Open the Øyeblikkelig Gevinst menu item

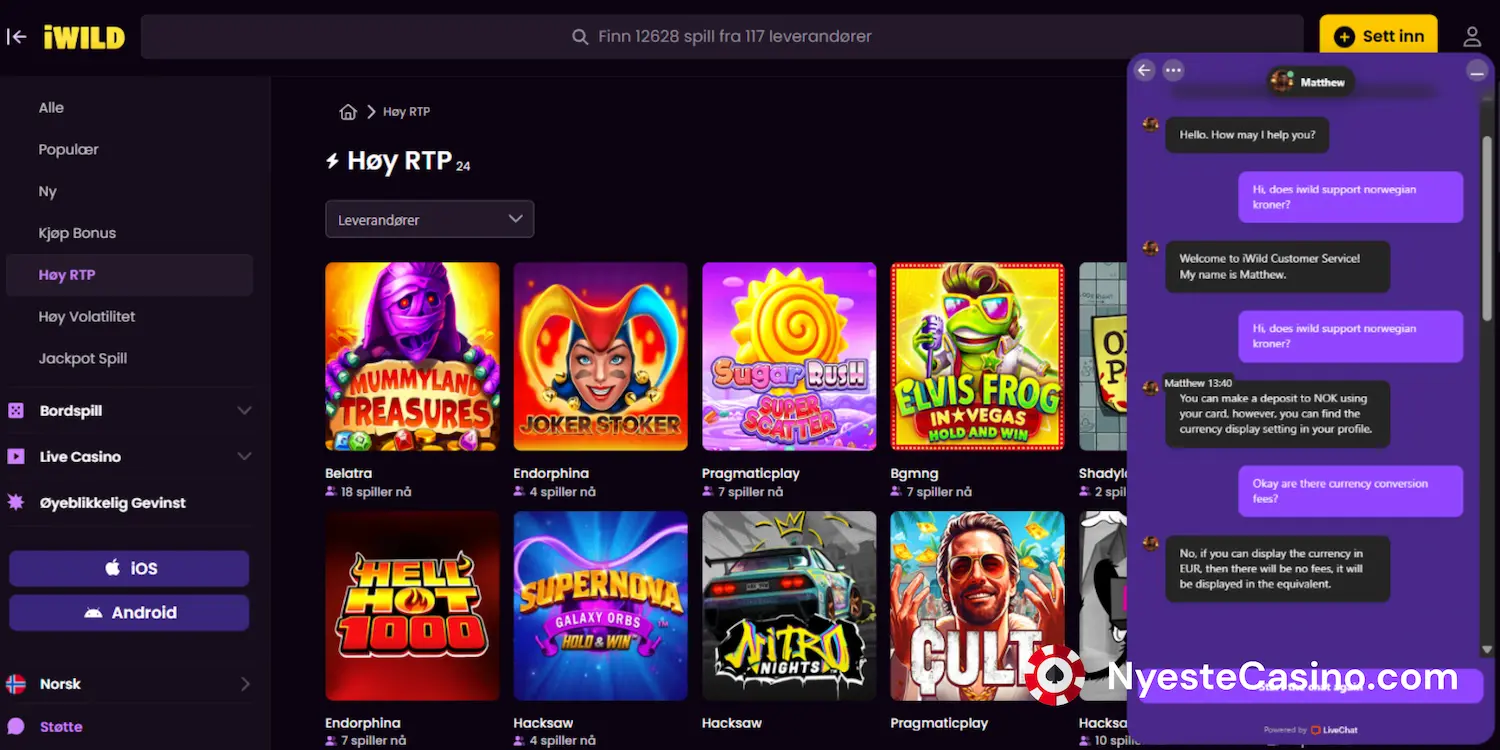point(113,503)
